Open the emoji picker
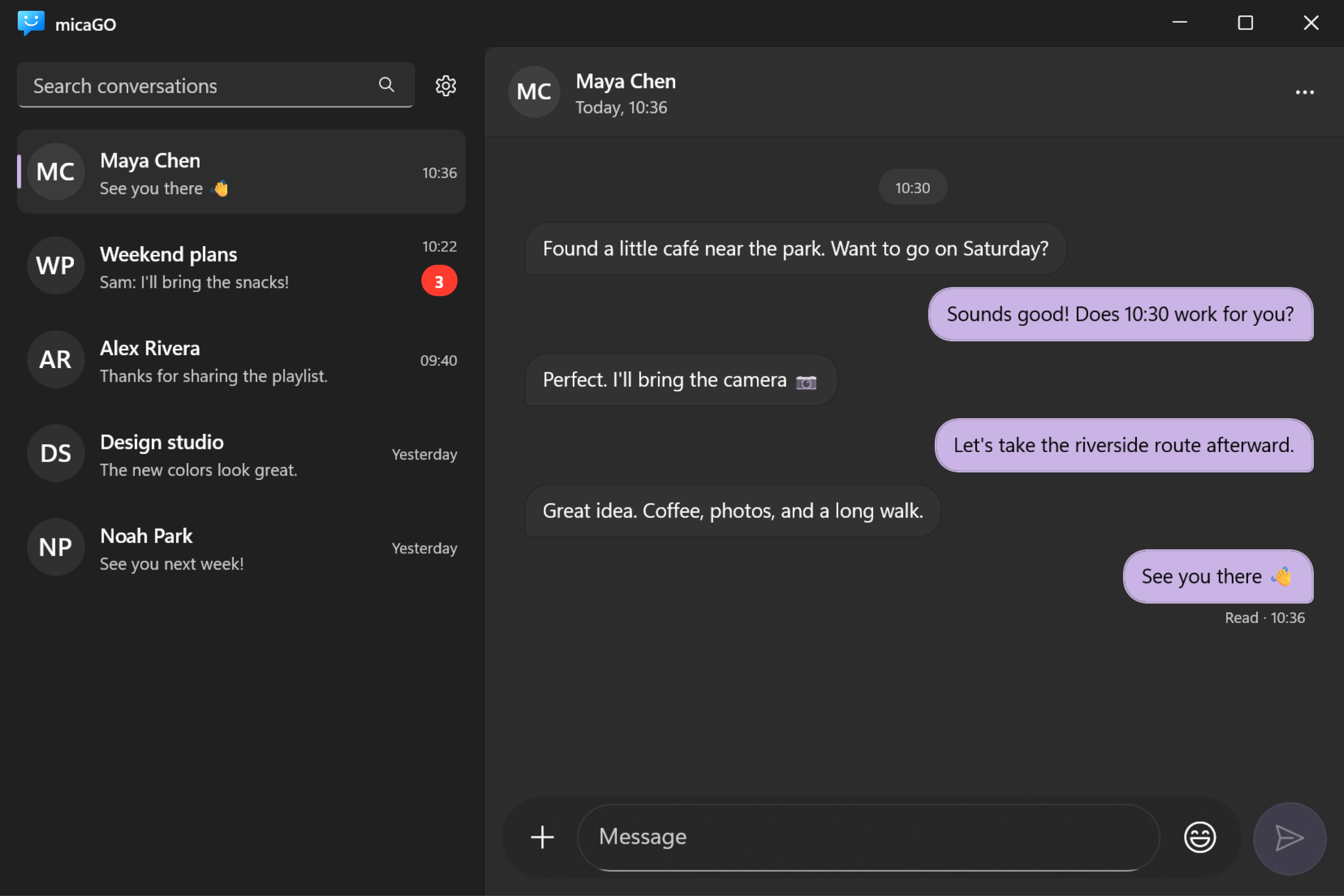 tap(1199, 837)
